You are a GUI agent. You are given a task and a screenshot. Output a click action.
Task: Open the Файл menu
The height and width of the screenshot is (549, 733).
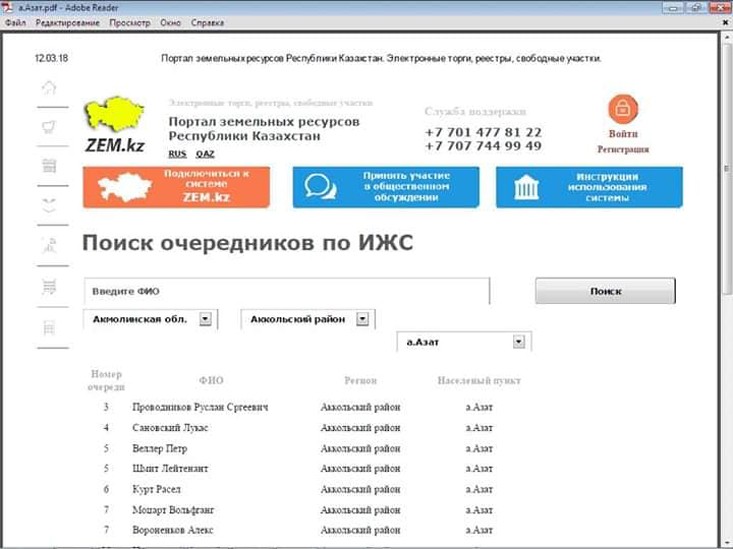point(15,21)
